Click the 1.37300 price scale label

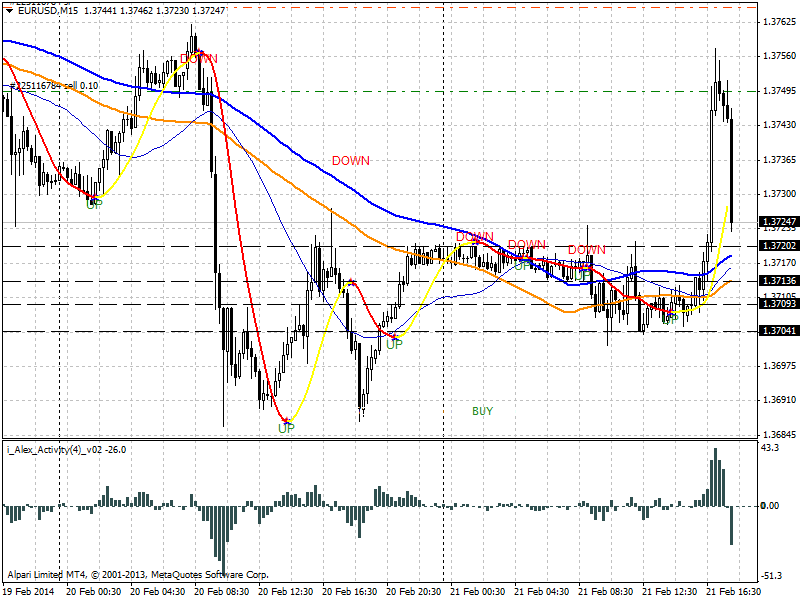coord(779,194)
